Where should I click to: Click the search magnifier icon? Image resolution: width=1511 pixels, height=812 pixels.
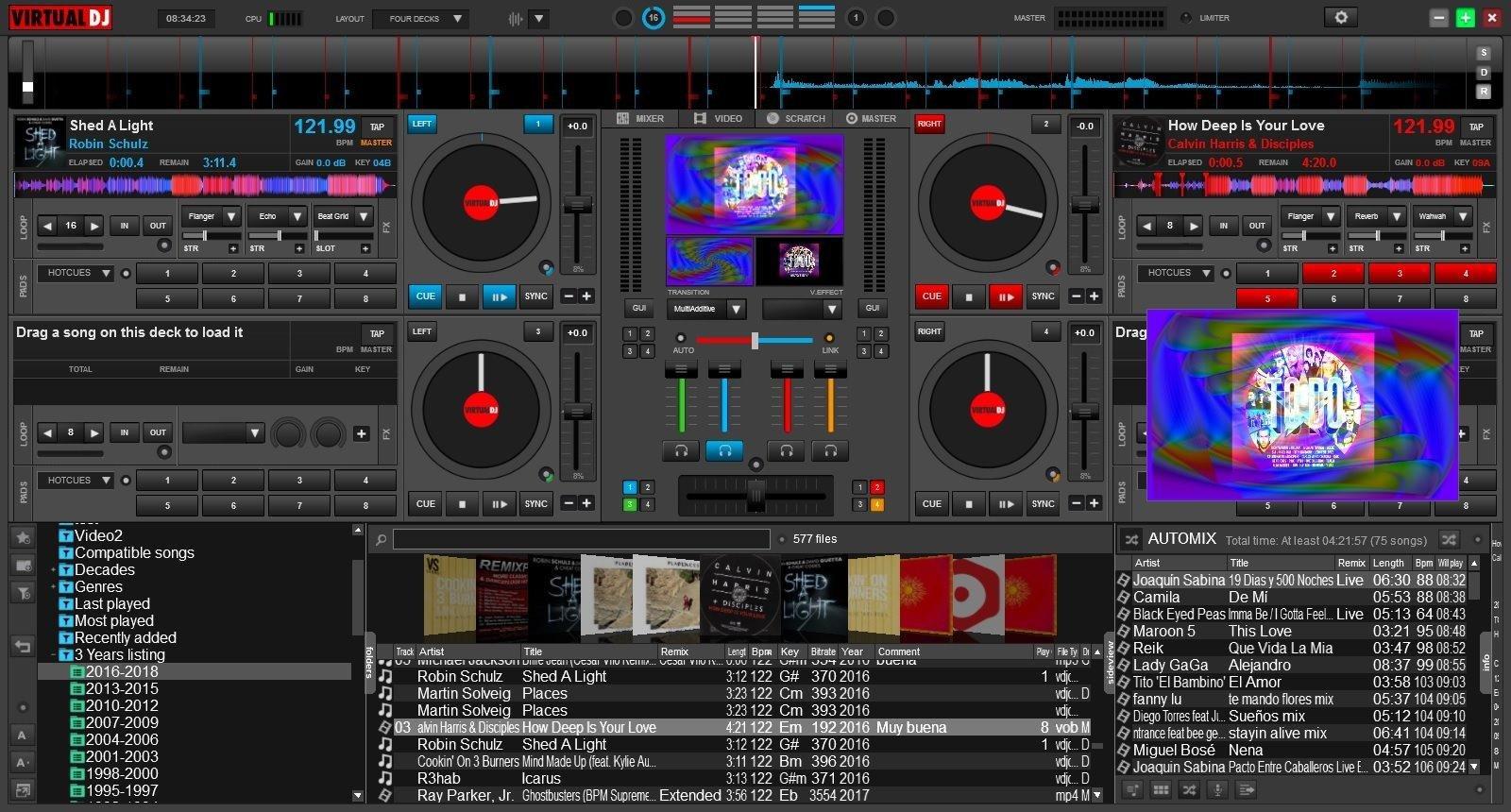coord(381,539)
